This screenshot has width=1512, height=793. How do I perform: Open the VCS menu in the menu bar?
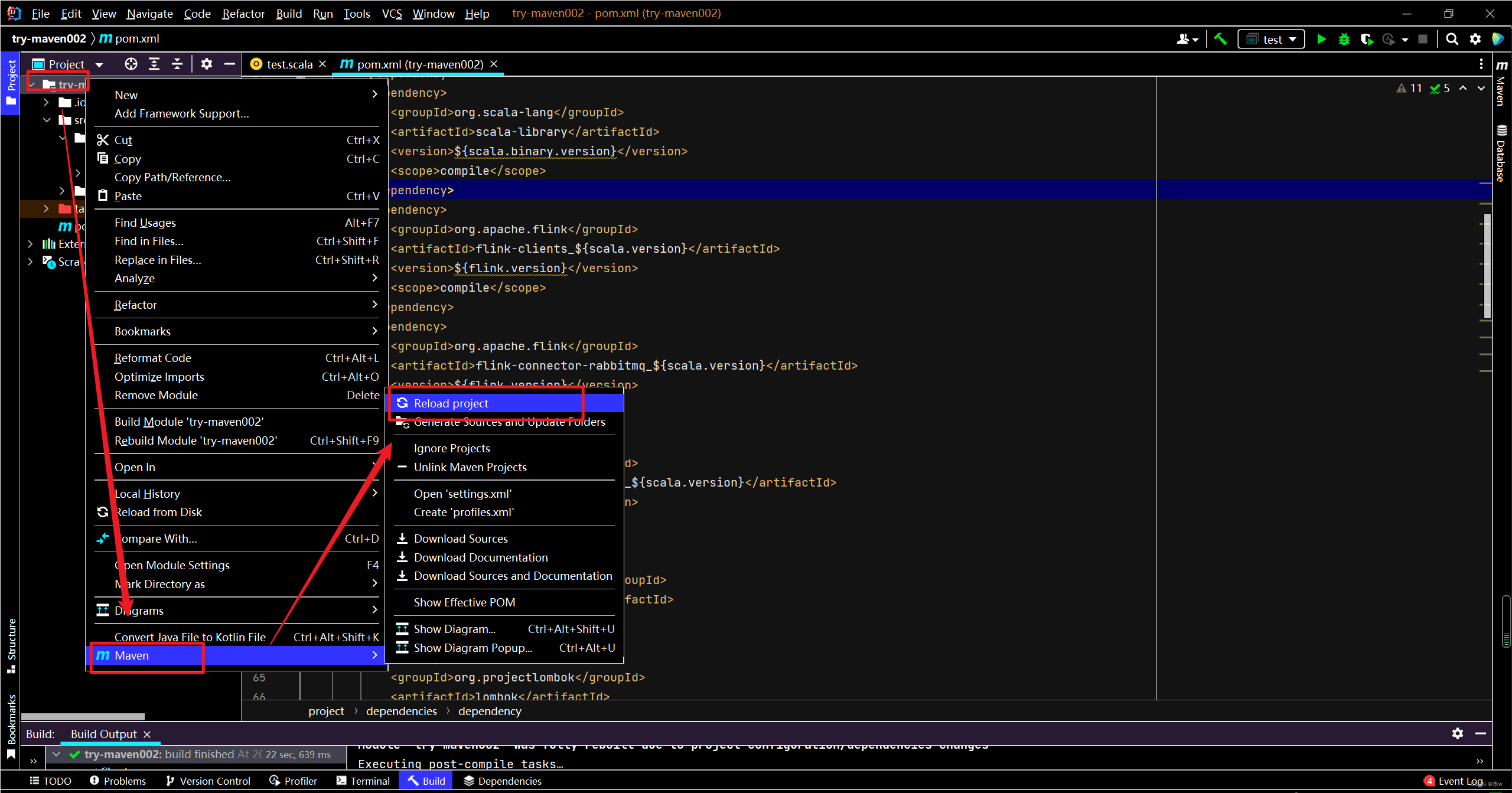tap(392, 13)
